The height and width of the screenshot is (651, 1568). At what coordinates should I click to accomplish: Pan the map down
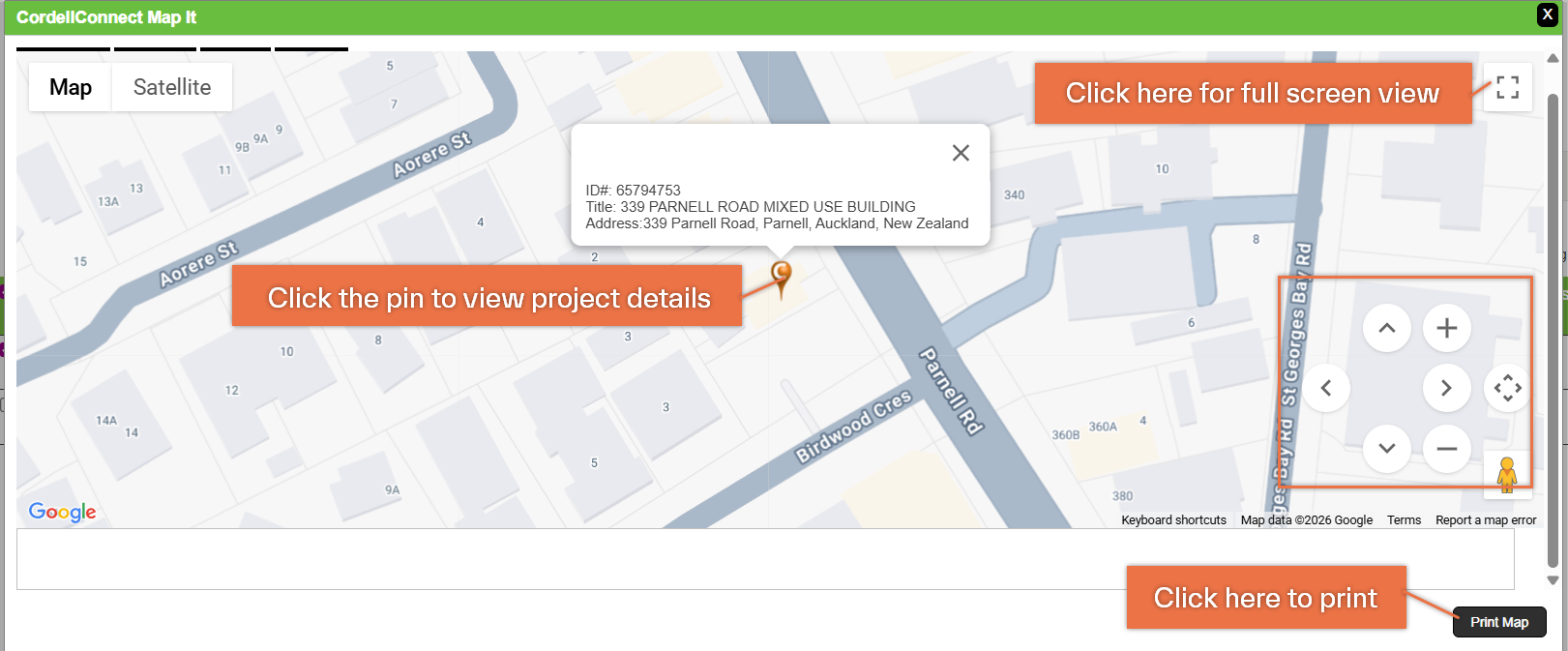tap(1387, 448)
